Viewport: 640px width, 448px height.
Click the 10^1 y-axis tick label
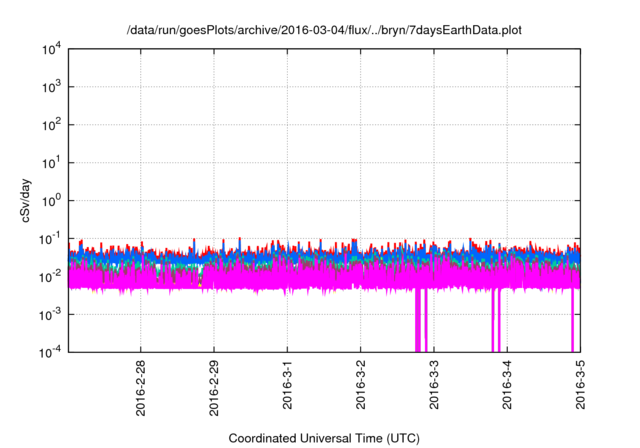click(x=51, y=163)
